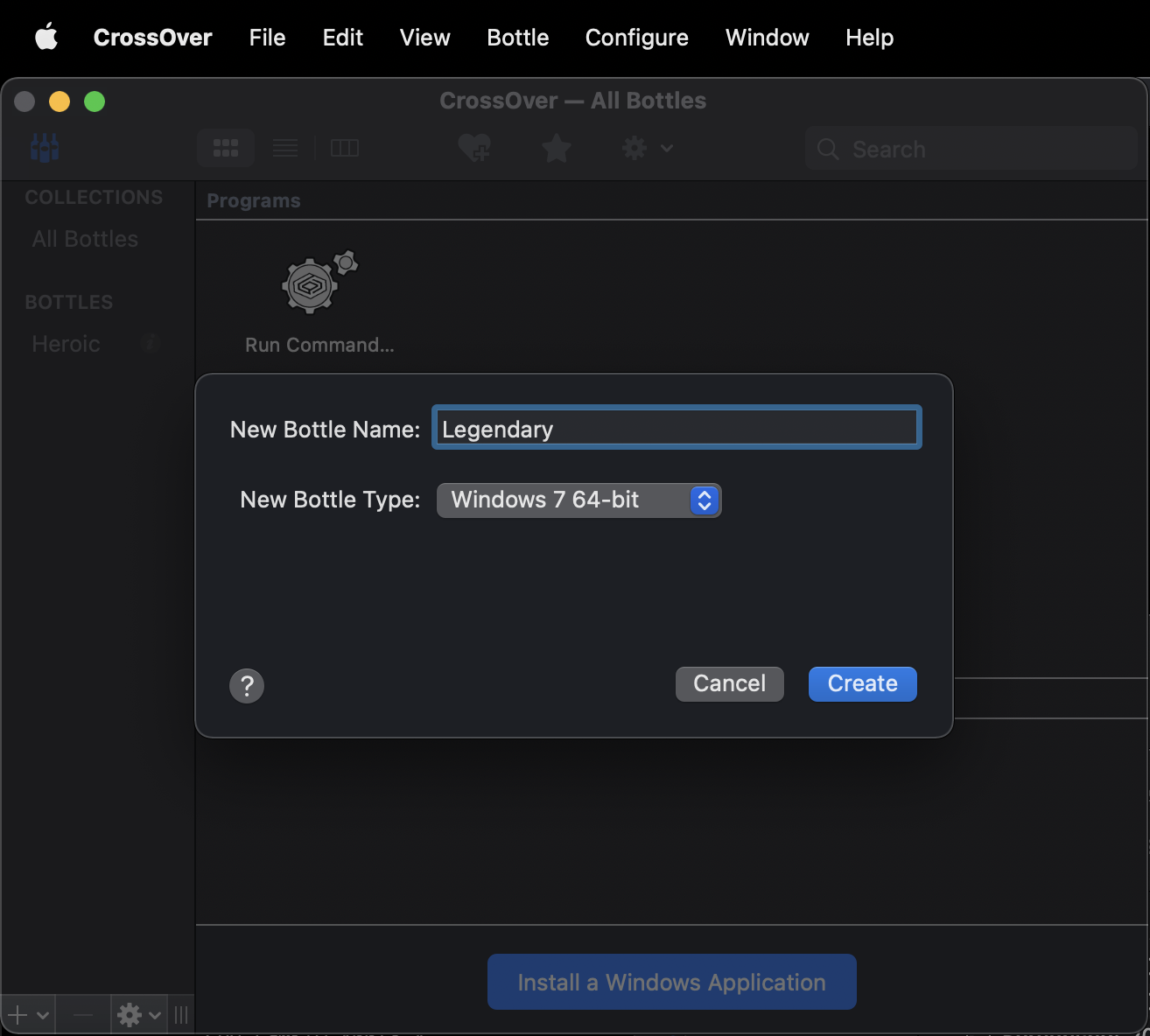The height and width of the screenshot is (1036, 1150).
Task: Click the COLLECTIONS sidebar heading
Action: click(94, 197)
